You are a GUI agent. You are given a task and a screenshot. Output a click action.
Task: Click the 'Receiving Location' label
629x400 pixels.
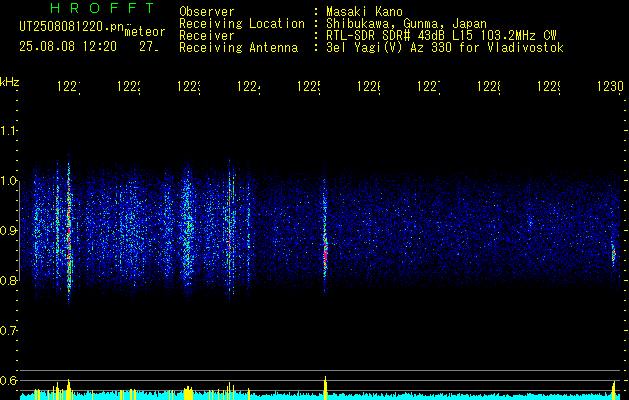(242, 24)
